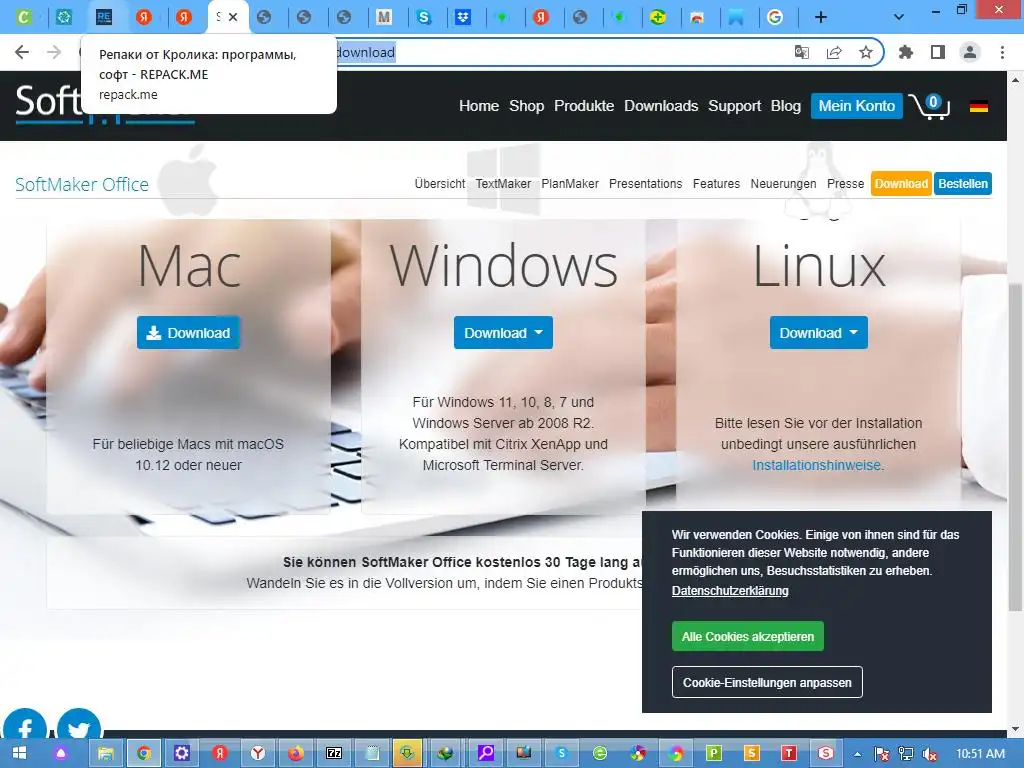Click the muted volume tray icon
Viewport: 1024px width, 768px height.
point(930,754)
